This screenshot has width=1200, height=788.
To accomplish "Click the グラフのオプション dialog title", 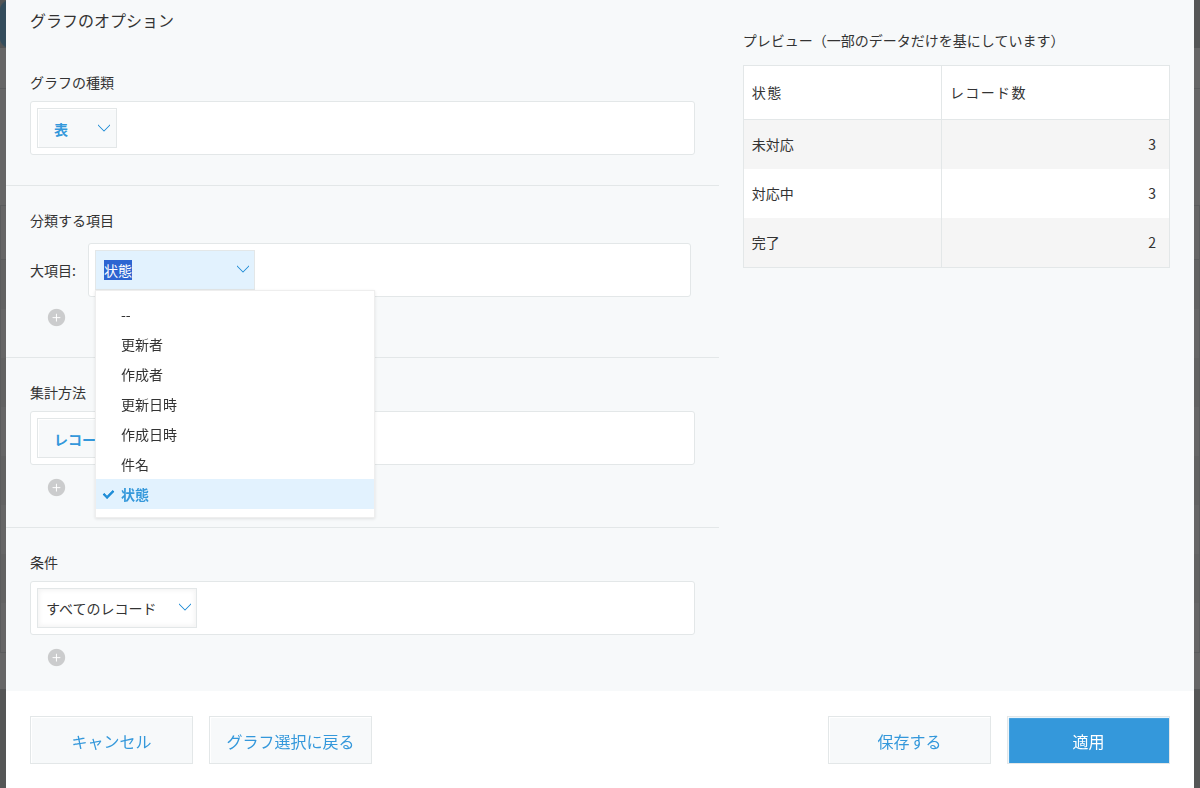I will 102,20.
